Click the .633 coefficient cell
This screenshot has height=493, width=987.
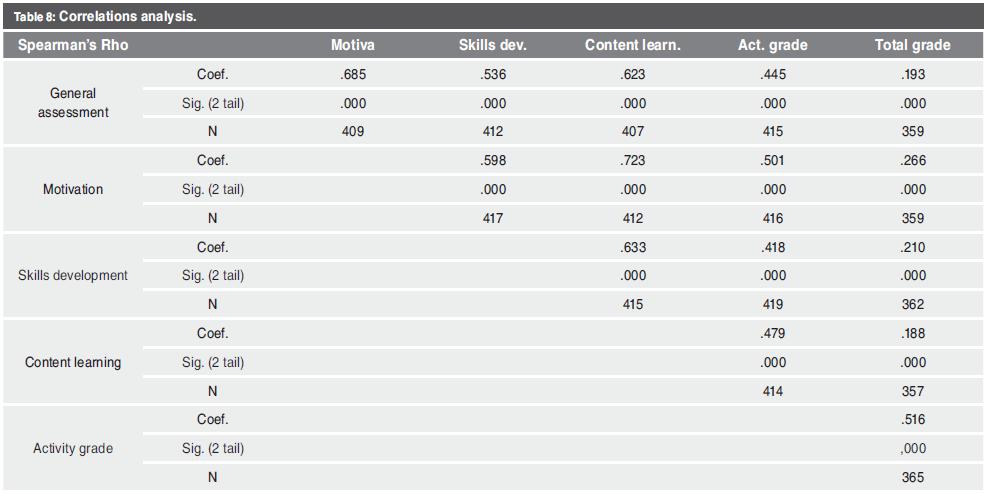(632, 247)
